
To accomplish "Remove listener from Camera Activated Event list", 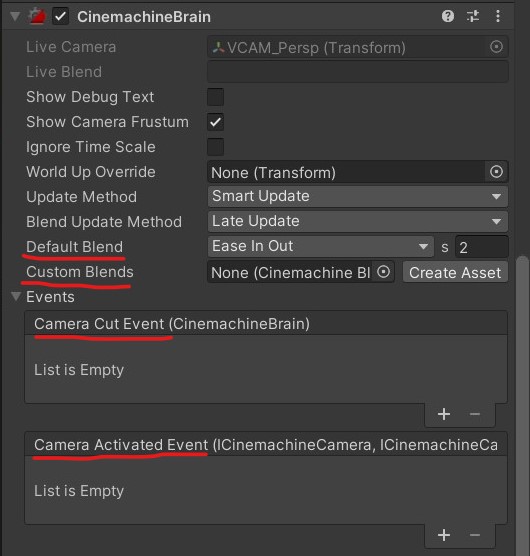I will click(x=475, y=535).
